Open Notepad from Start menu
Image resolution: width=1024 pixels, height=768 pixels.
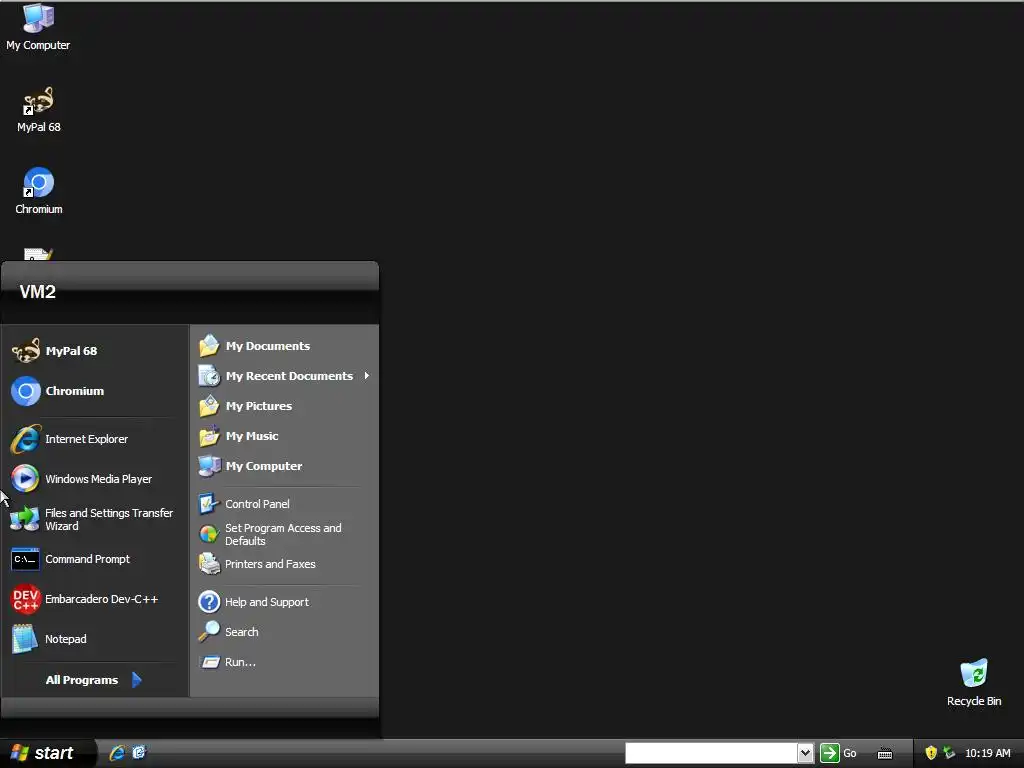(x=95, y=639)
